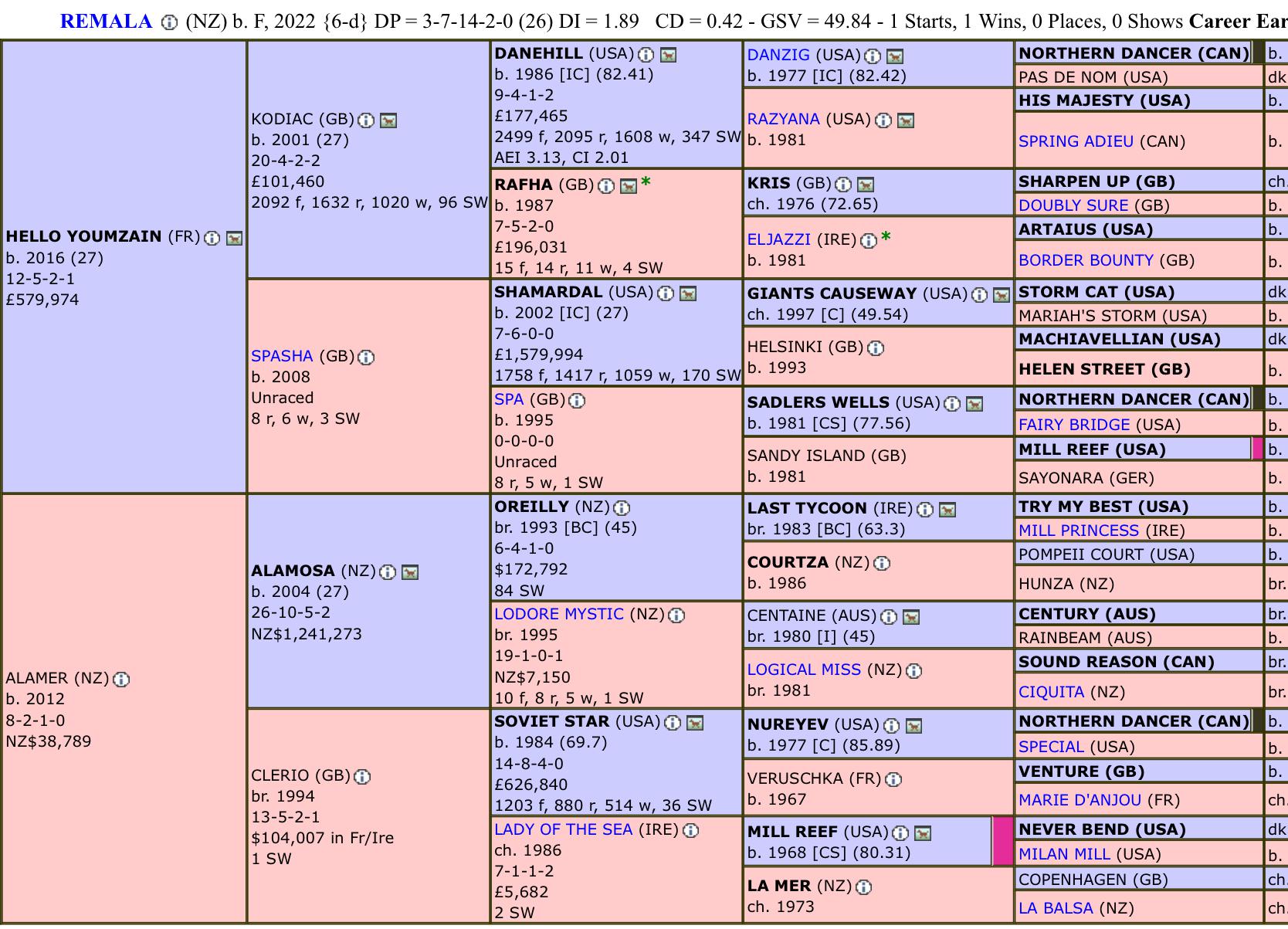
Task: Follow the RAZYANA horse link
Action: pyautogui.click(x=783, y=119)
